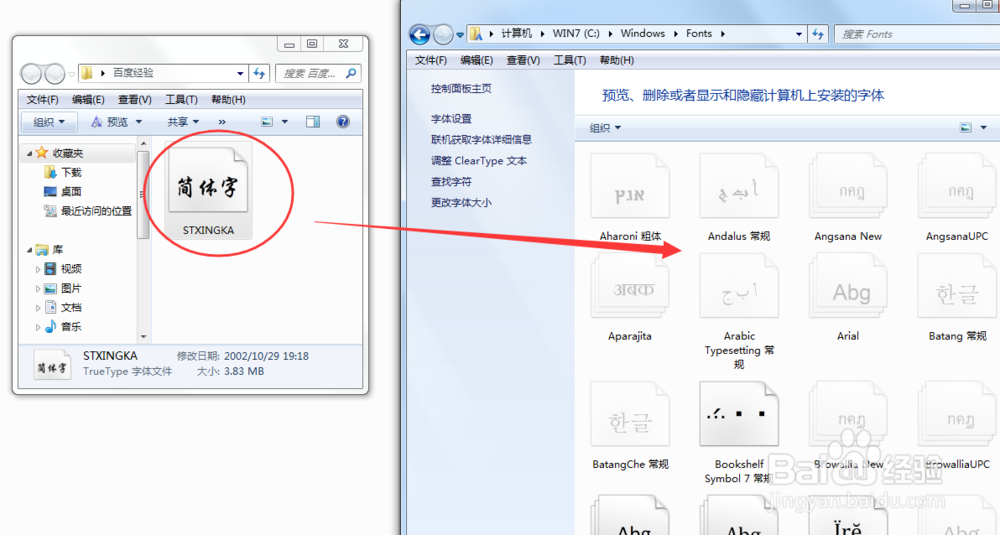Image resolution: width=1000 pixels, height=535 pixels.
Task: Open 查看(V) menu in 百度经验 window
Action: [x=135, y=99]
